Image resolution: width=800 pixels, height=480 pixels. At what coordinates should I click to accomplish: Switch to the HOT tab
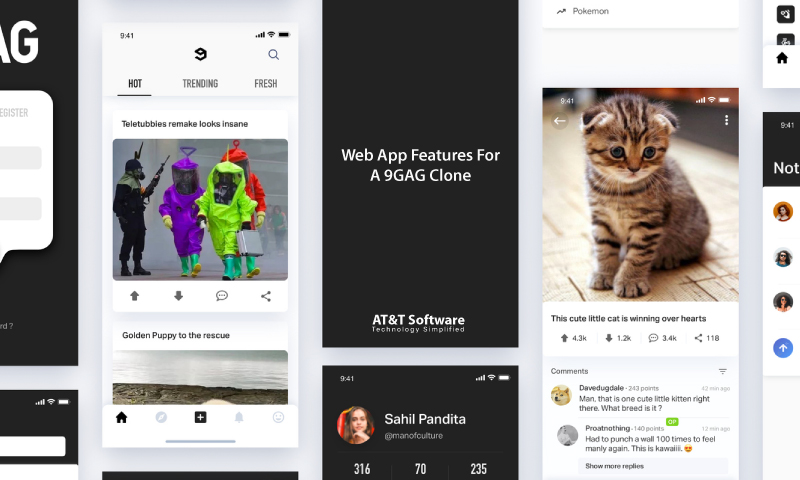coord(135,84)
